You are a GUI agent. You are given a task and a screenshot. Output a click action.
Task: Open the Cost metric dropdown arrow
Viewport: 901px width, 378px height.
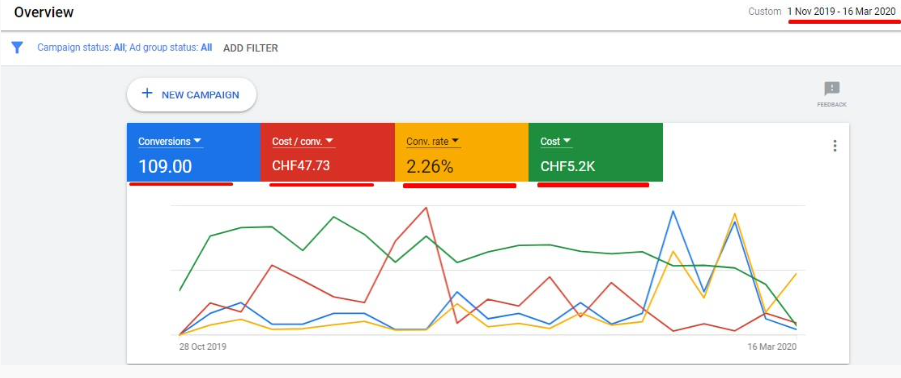567,141
